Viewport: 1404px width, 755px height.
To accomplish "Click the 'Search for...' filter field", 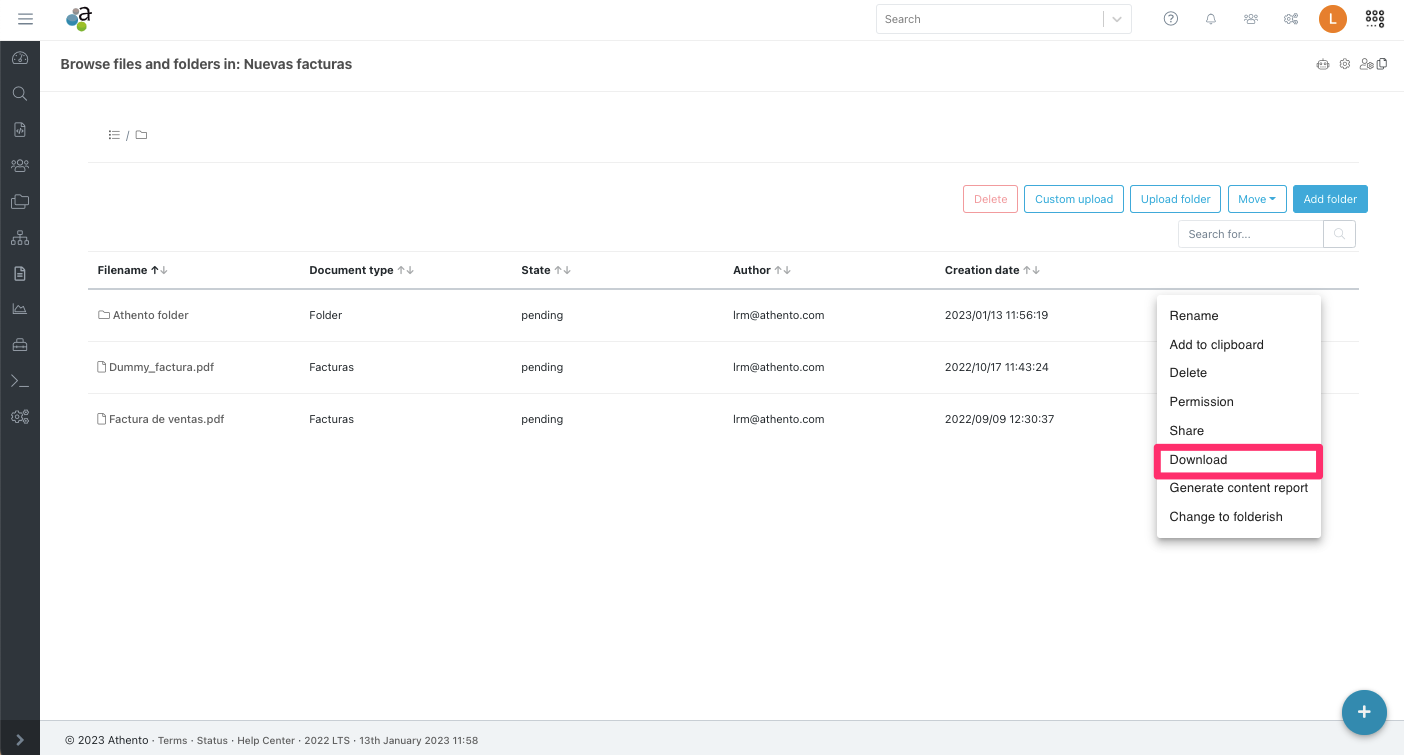I will [x=1251, y=234].
